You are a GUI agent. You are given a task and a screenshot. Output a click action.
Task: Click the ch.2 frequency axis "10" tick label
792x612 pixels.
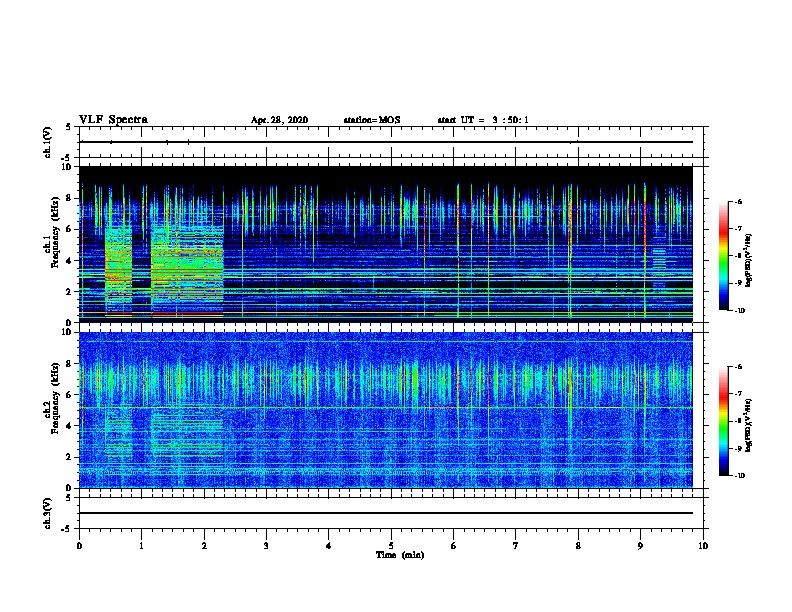[x=66, y=332]
